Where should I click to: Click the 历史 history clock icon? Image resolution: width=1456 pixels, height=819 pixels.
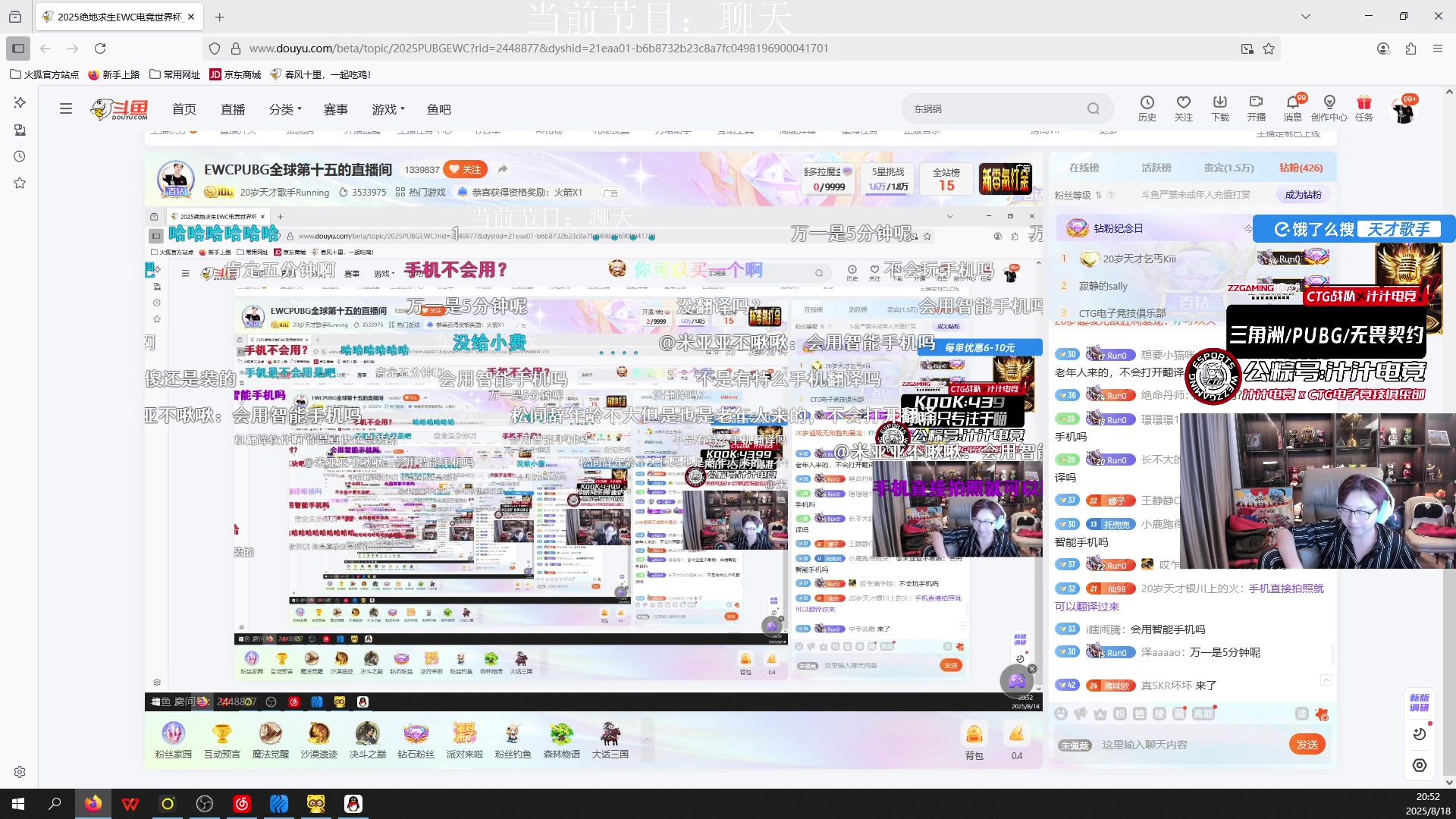(x=1147, y=108)
